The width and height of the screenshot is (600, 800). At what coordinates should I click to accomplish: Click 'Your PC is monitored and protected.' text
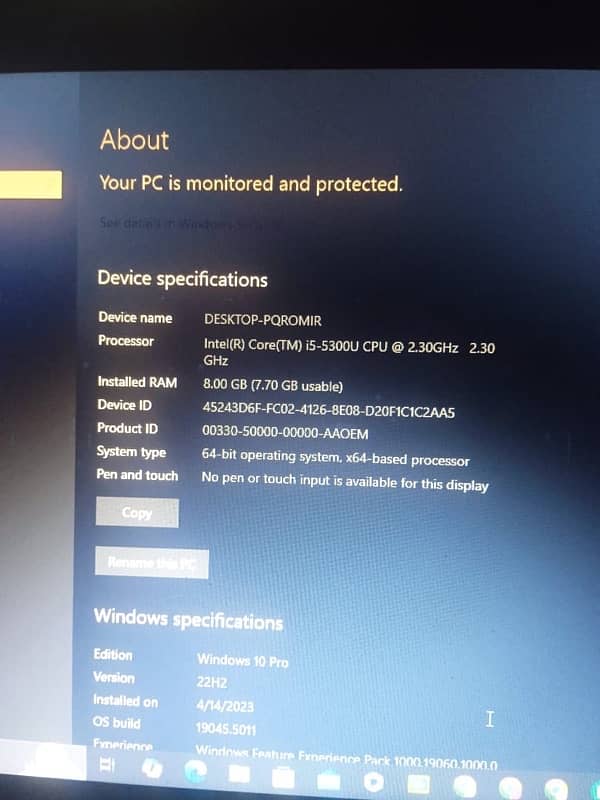click(251, 183)
